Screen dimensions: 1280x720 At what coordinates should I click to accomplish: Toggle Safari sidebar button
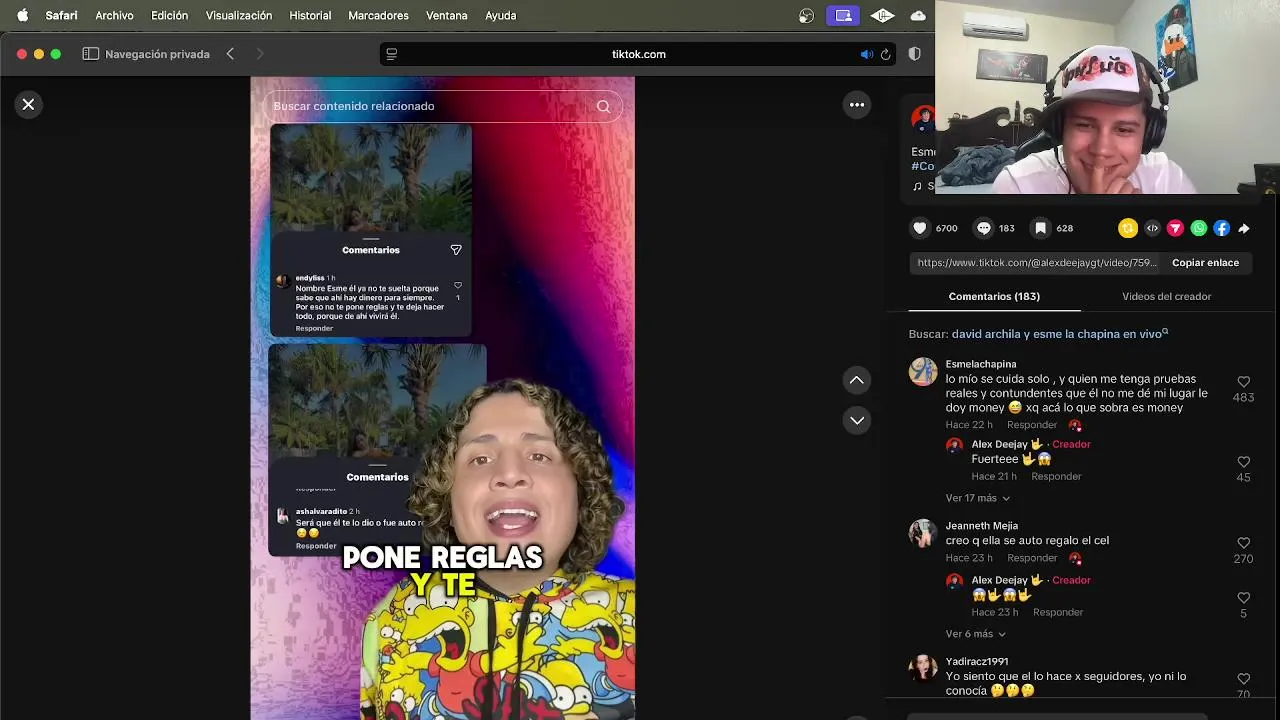tap(90, 54)
